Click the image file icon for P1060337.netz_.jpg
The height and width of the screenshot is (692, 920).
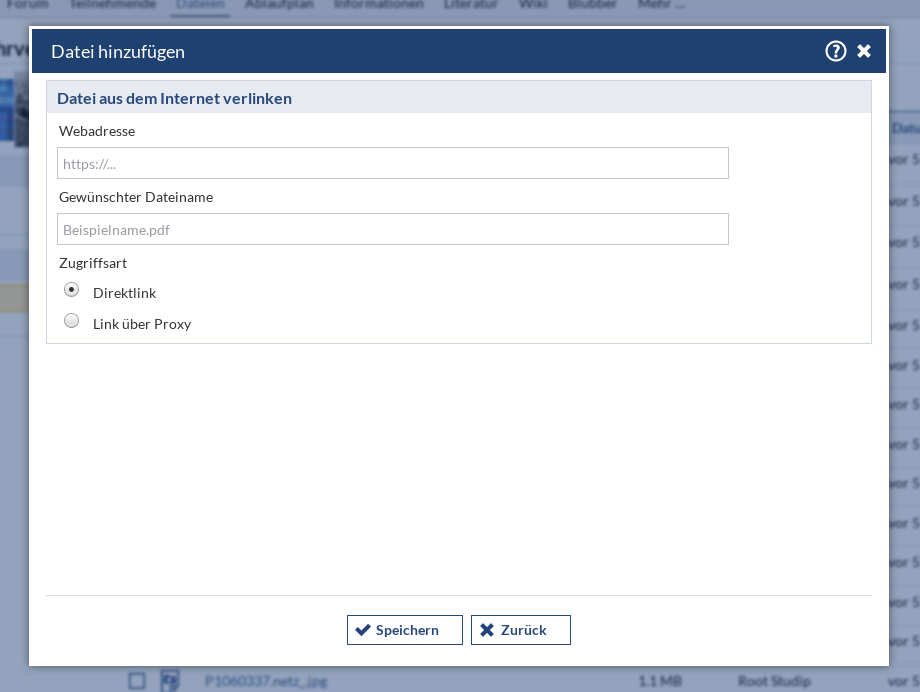(x=169, y=680)
